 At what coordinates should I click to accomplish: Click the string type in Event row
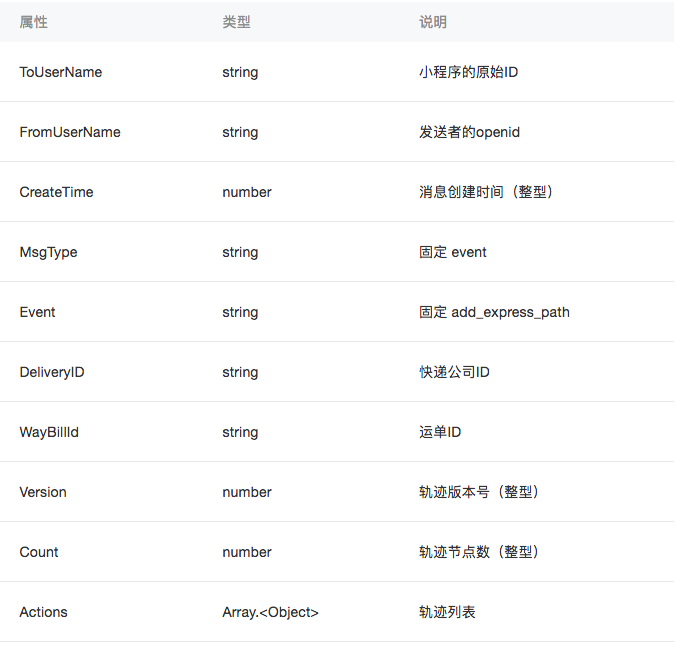(240, 312)
